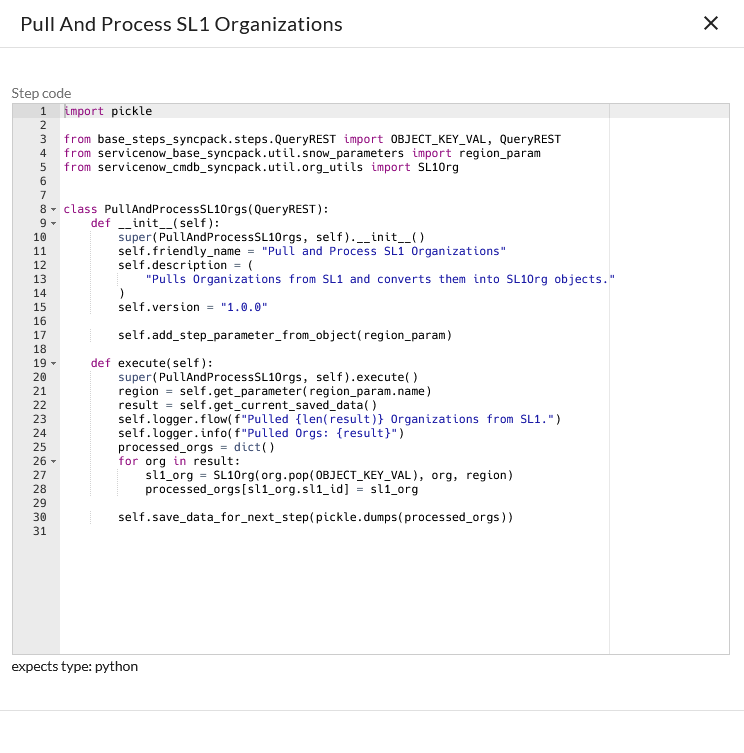Close the Pull And Process SL1 Organizations dialog
The width and height of the screenshot is (744, 753).
[x=711, y=24]
